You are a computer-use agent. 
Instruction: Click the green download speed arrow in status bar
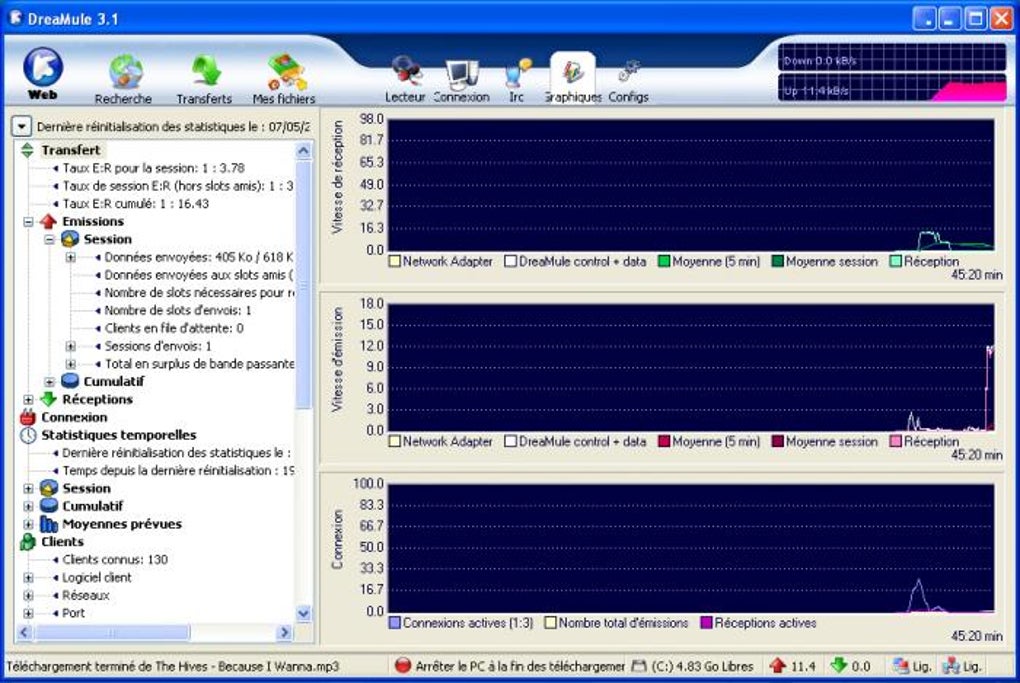click(x=839, y=666)
